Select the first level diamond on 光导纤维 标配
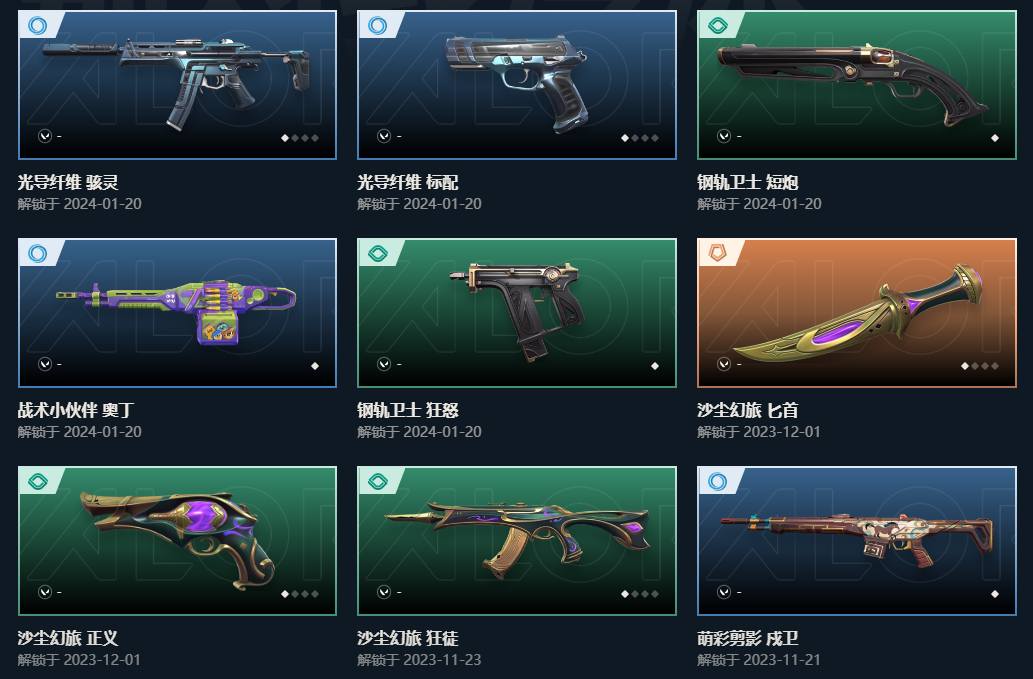 625,138
